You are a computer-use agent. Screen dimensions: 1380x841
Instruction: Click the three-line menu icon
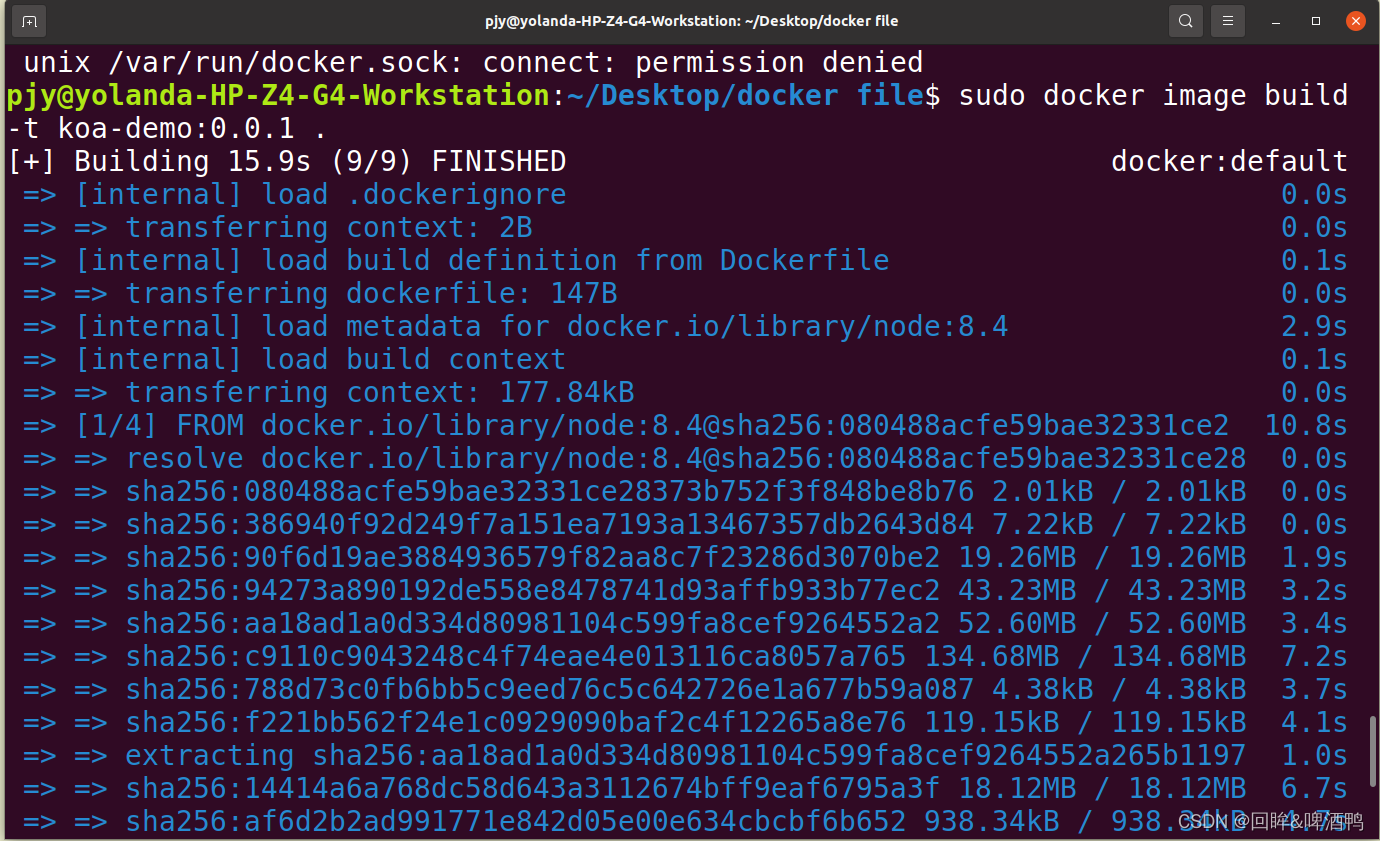tap(1228, 20)
